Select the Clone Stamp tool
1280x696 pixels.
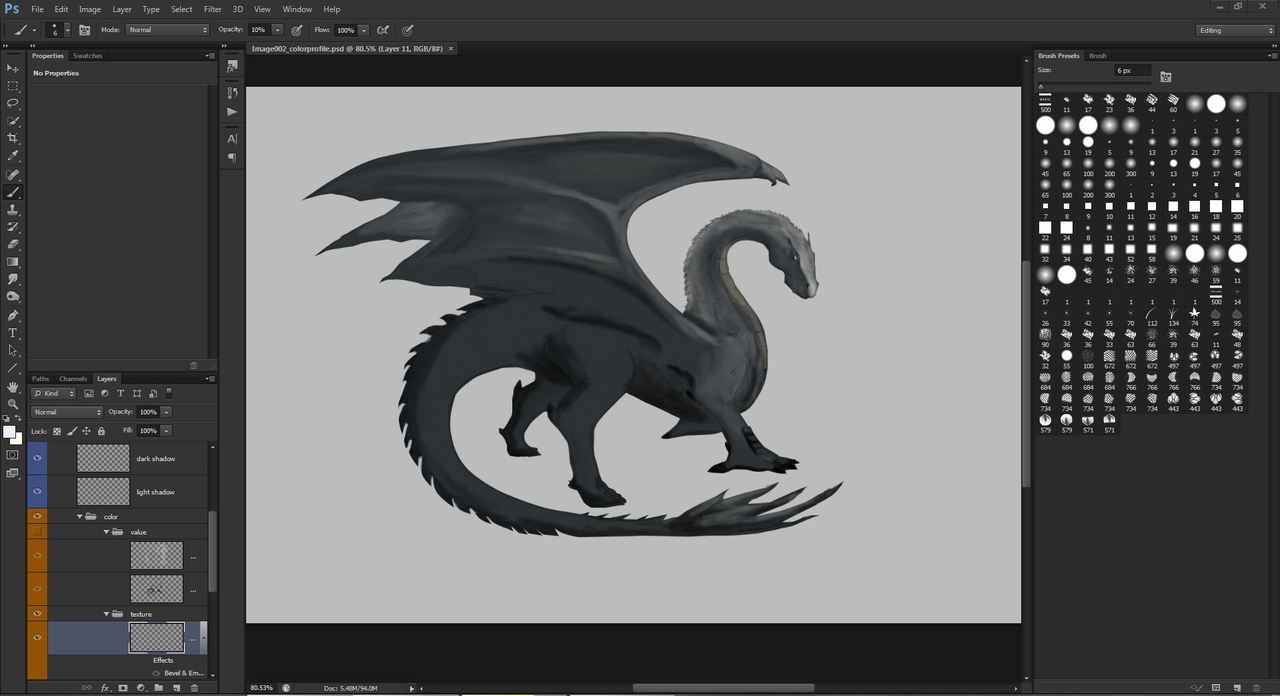[x=13, y=210]
